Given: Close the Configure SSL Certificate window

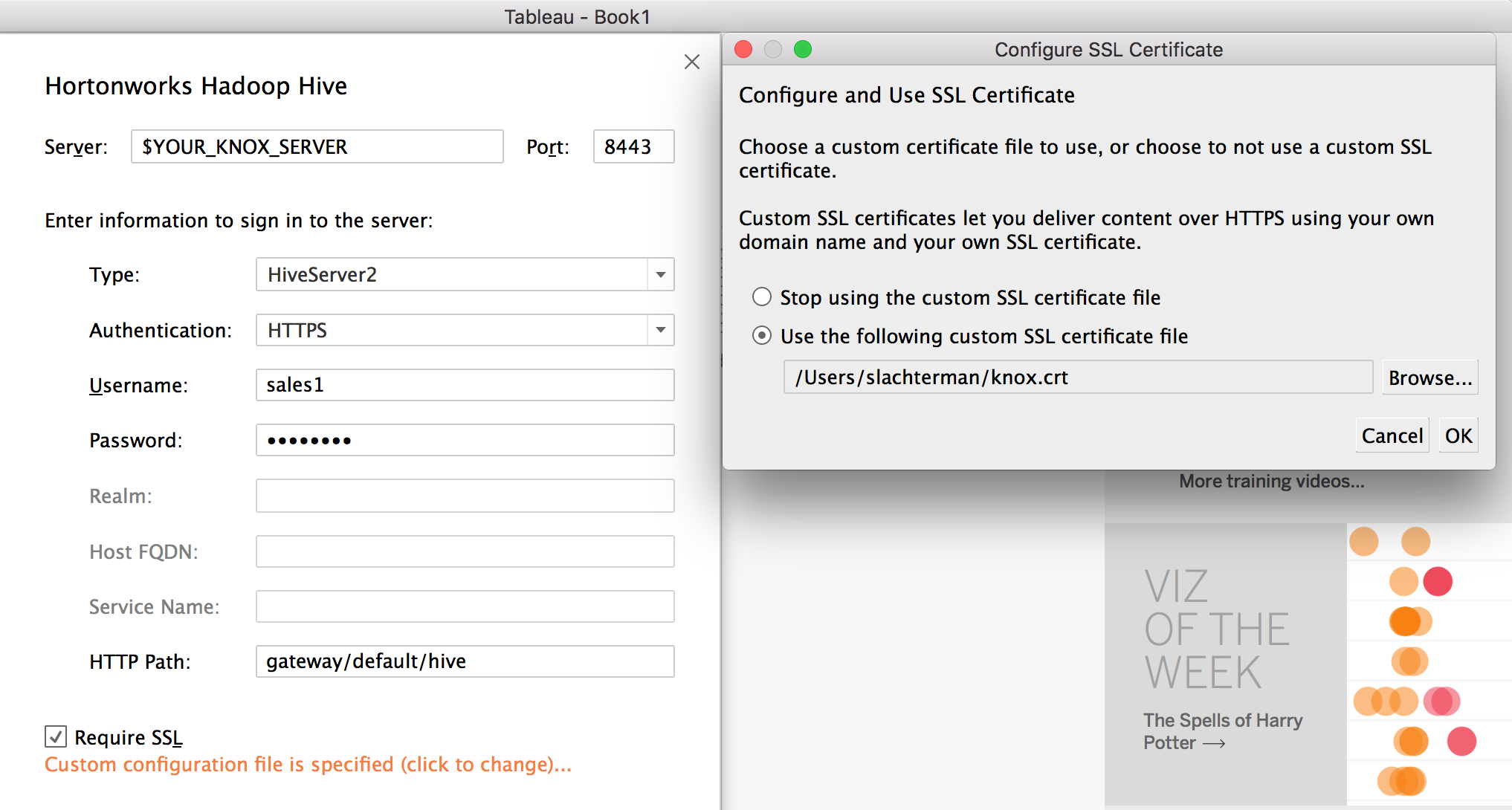Looking at the screenshot, I should pyautogui.click(x=743, y=49).
